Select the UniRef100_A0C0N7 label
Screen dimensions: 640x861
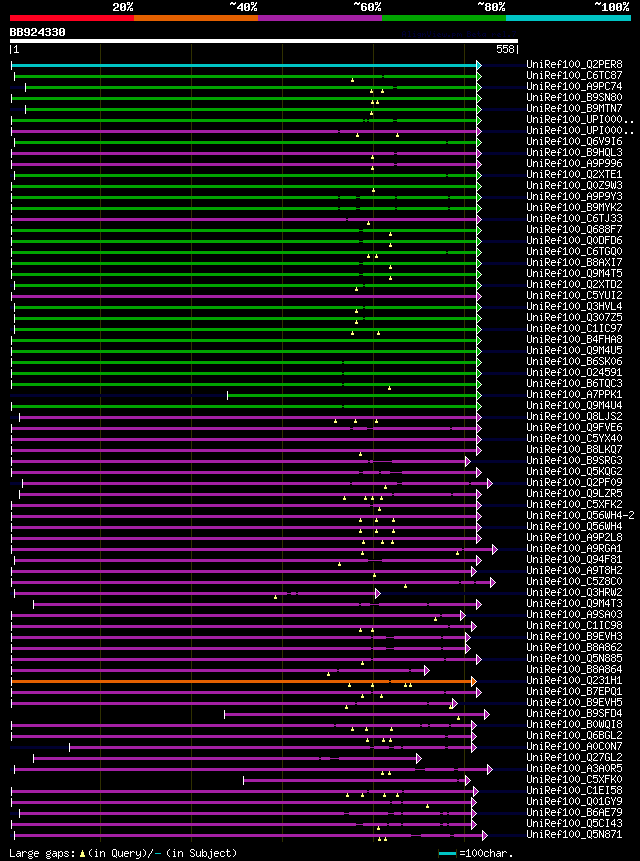coord(574,746)
